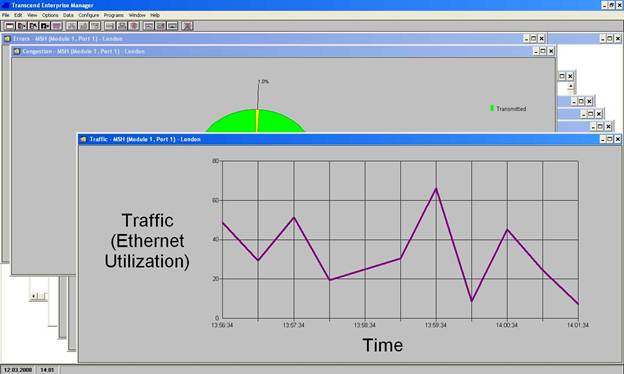The width and height of the screenshot is (624, 374).
Task: Click the third icon in the main toolbar
Action: point(33,26)
